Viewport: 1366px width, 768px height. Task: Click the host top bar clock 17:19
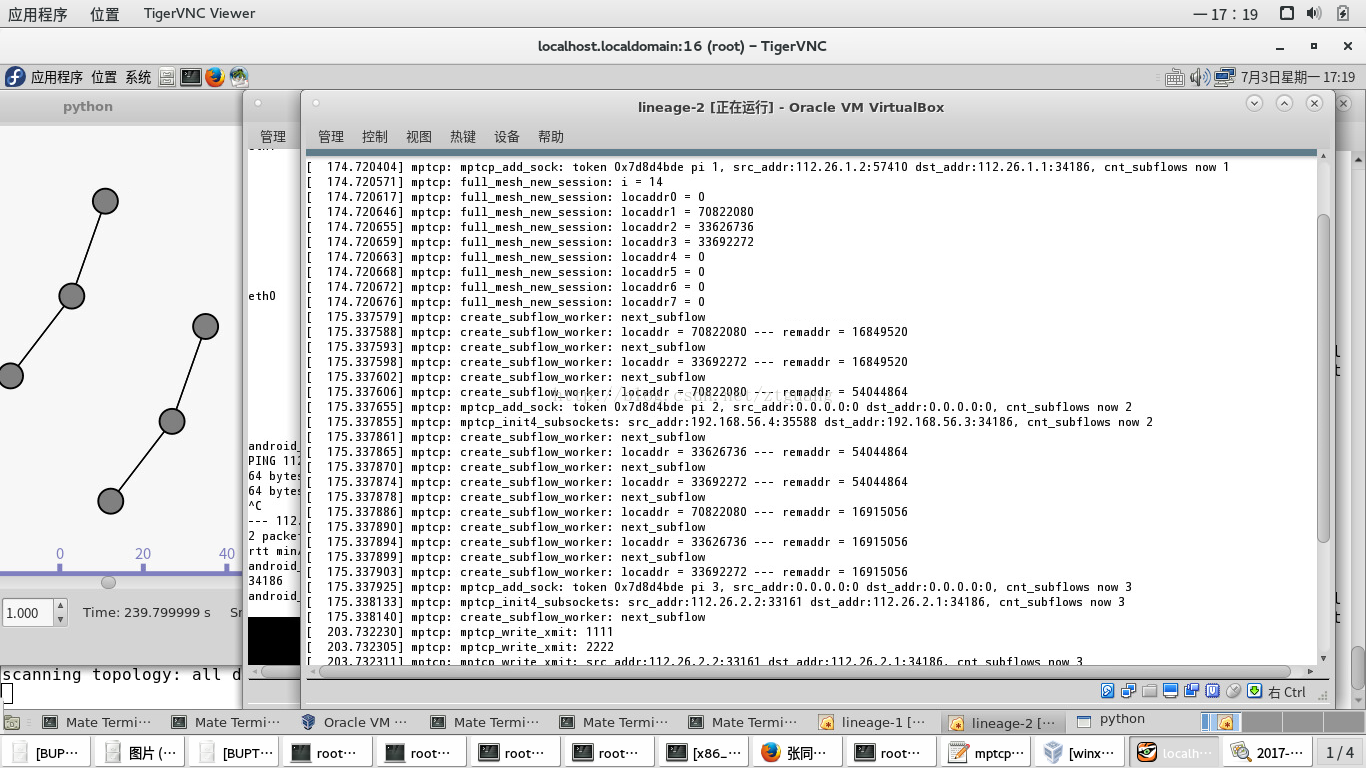tap(1226, 14)
